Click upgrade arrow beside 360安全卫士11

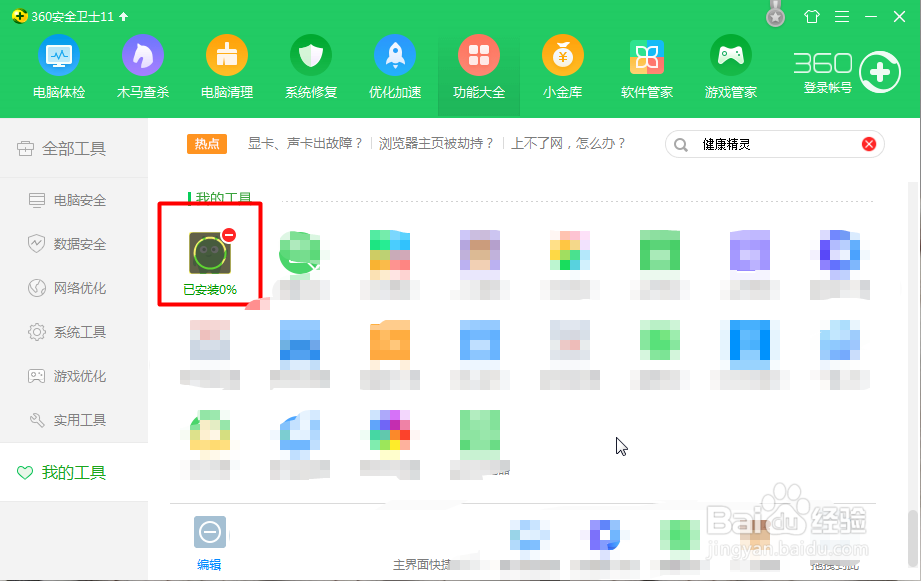pos(123,16)
